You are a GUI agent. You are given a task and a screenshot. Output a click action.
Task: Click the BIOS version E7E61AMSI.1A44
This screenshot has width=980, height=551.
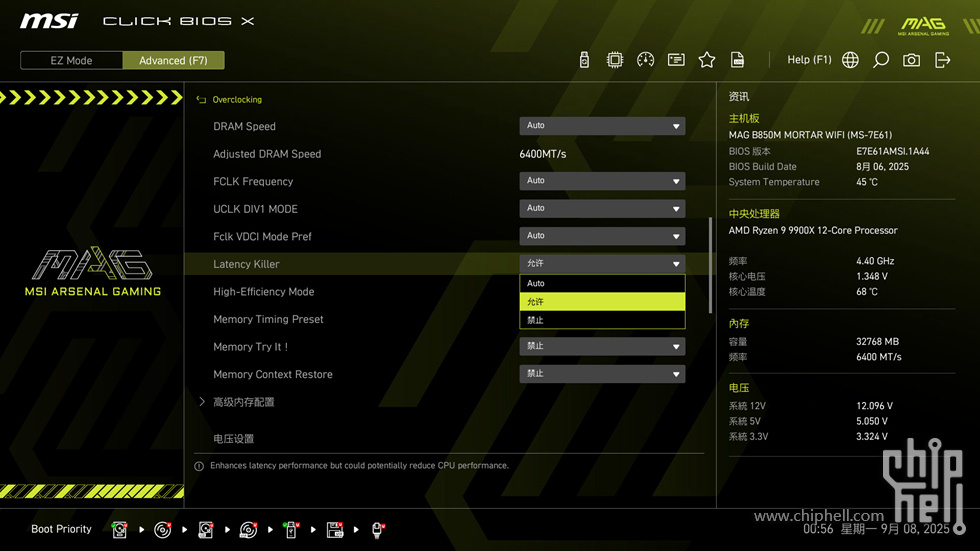(x=892, y=151)
